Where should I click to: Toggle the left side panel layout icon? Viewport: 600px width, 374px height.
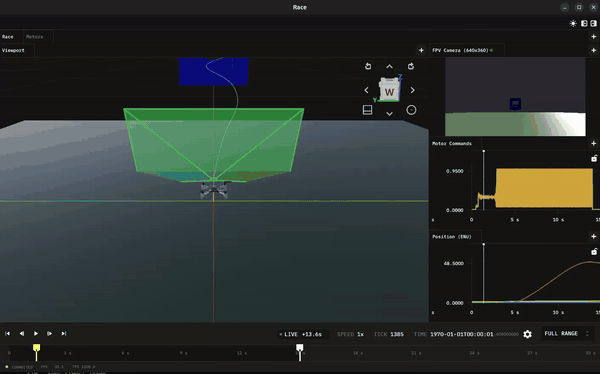(x=584, y=23)
